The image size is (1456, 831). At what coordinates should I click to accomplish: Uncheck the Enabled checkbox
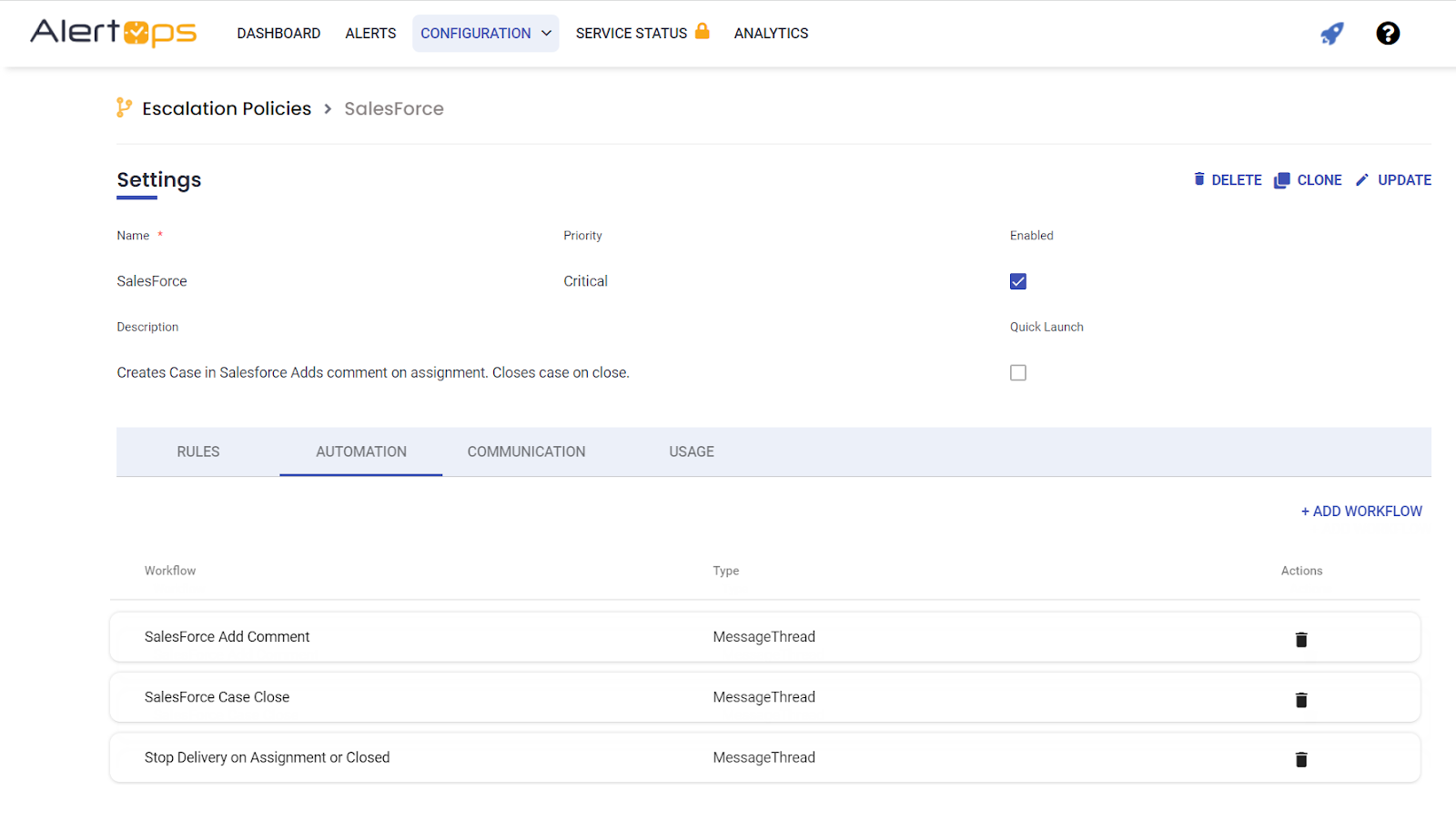point(1017,281)
